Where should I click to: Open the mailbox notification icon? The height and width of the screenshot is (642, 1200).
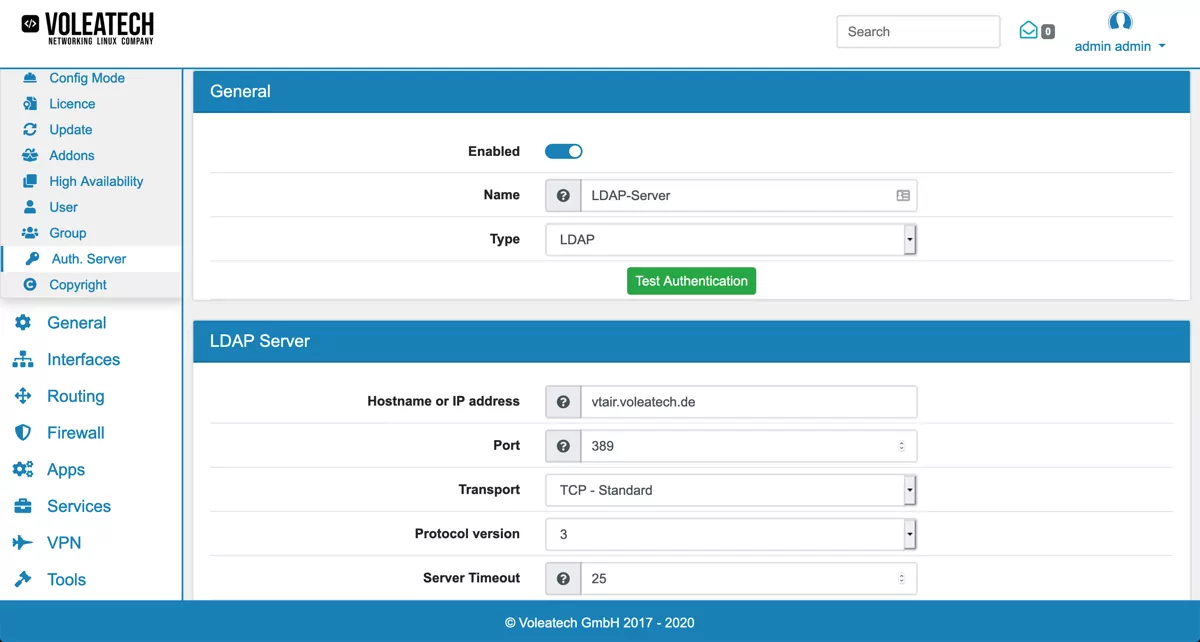point(1034,31)
